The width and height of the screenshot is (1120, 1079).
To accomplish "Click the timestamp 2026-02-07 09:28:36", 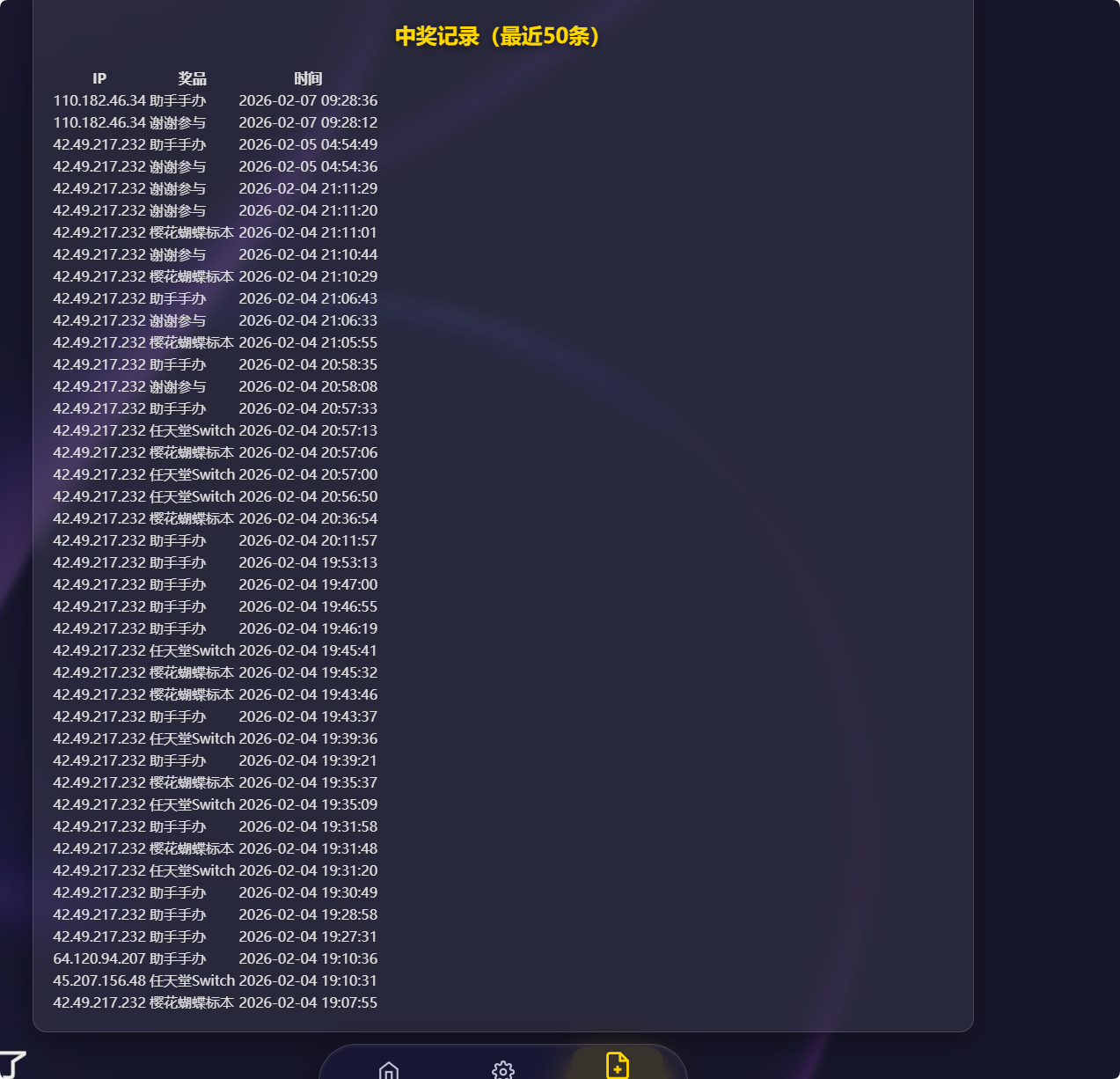I will tap(308, 100).
